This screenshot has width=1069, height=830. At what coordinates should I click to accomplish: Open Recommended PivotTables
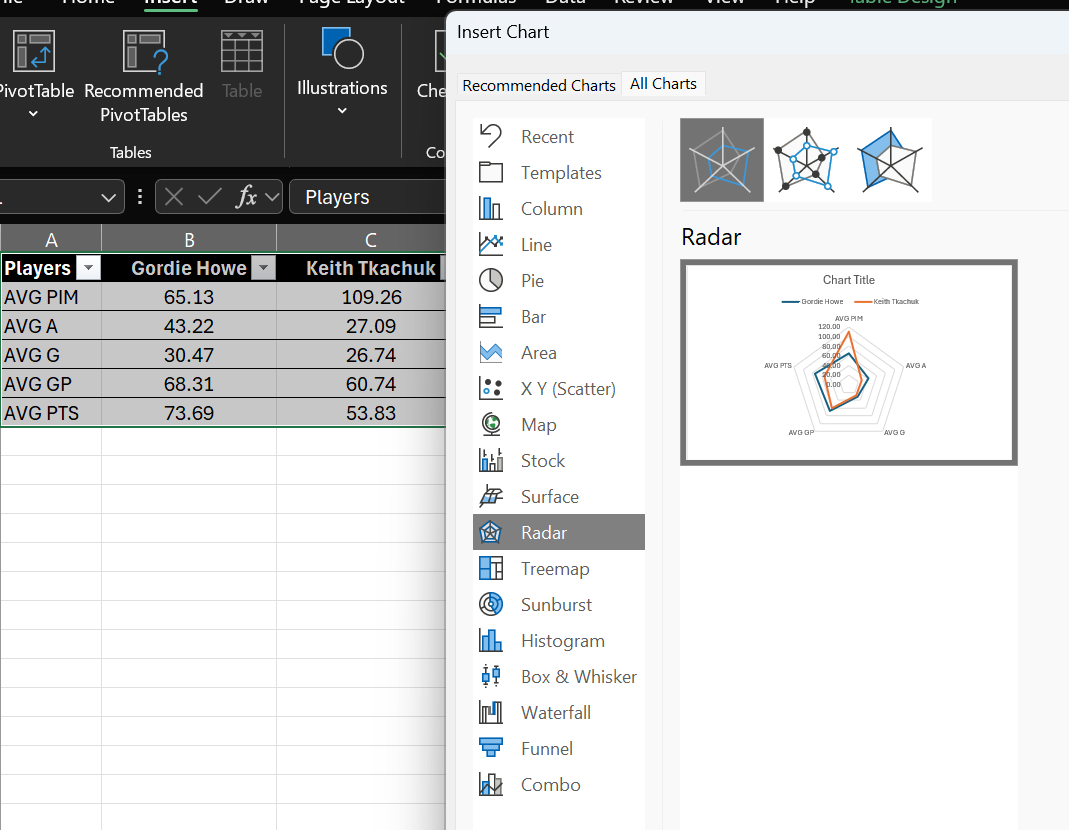pos(144,76)
